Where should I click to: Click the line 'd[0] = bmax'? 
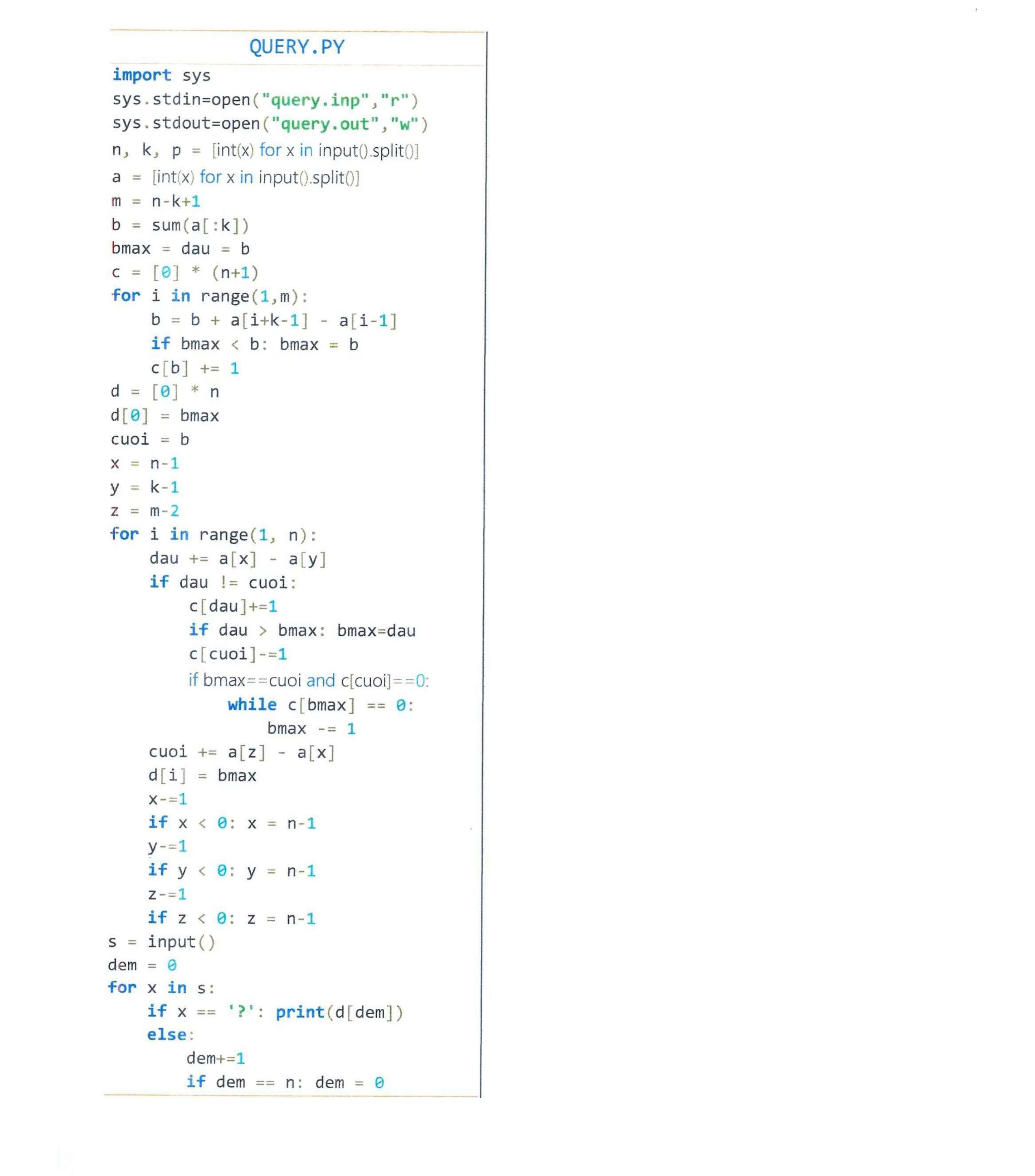[164, 415]
